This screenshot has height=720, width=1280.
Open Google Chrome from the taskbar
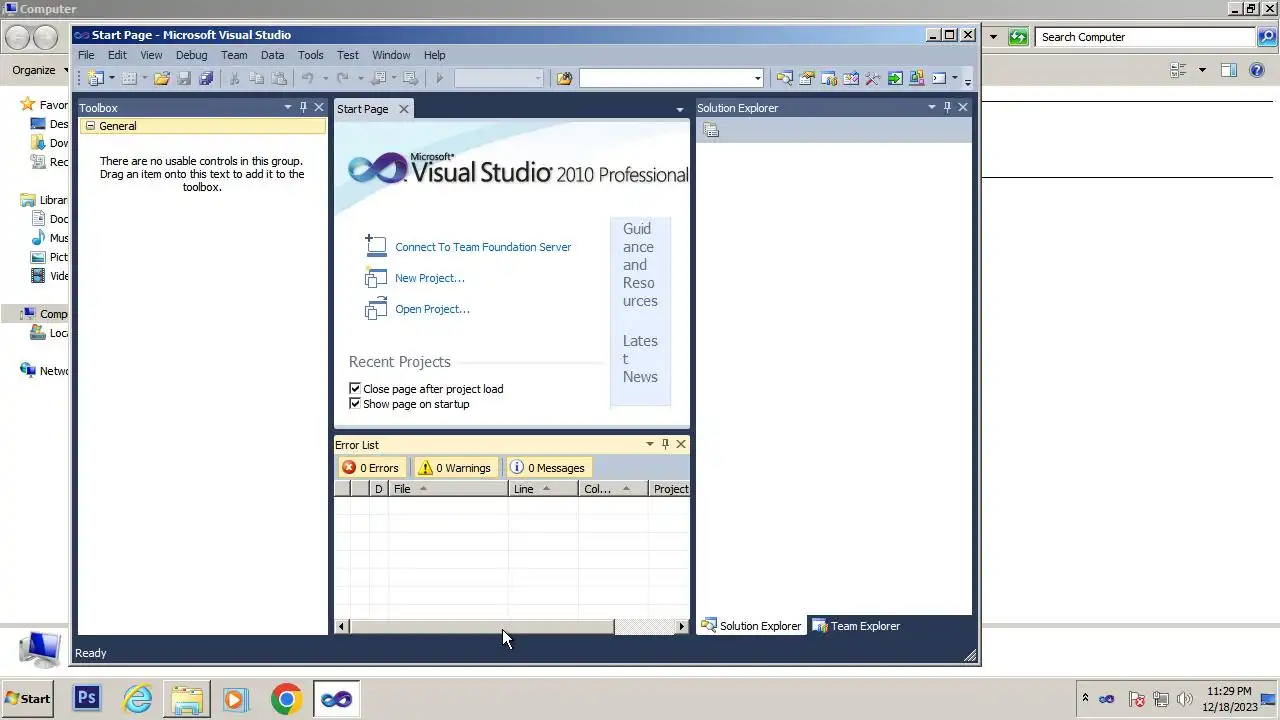(286, 698)
